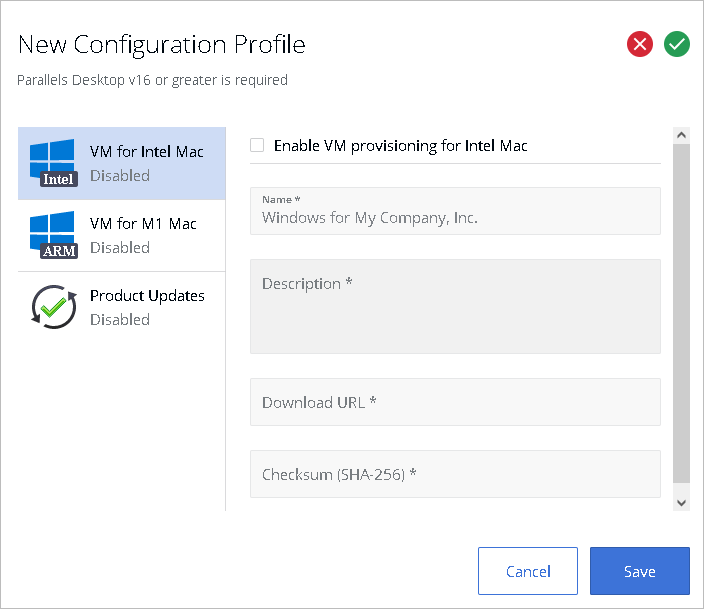Click the green checkmark confirm icon
Viewport: 704px width, 609px height.
click(677, 44)
